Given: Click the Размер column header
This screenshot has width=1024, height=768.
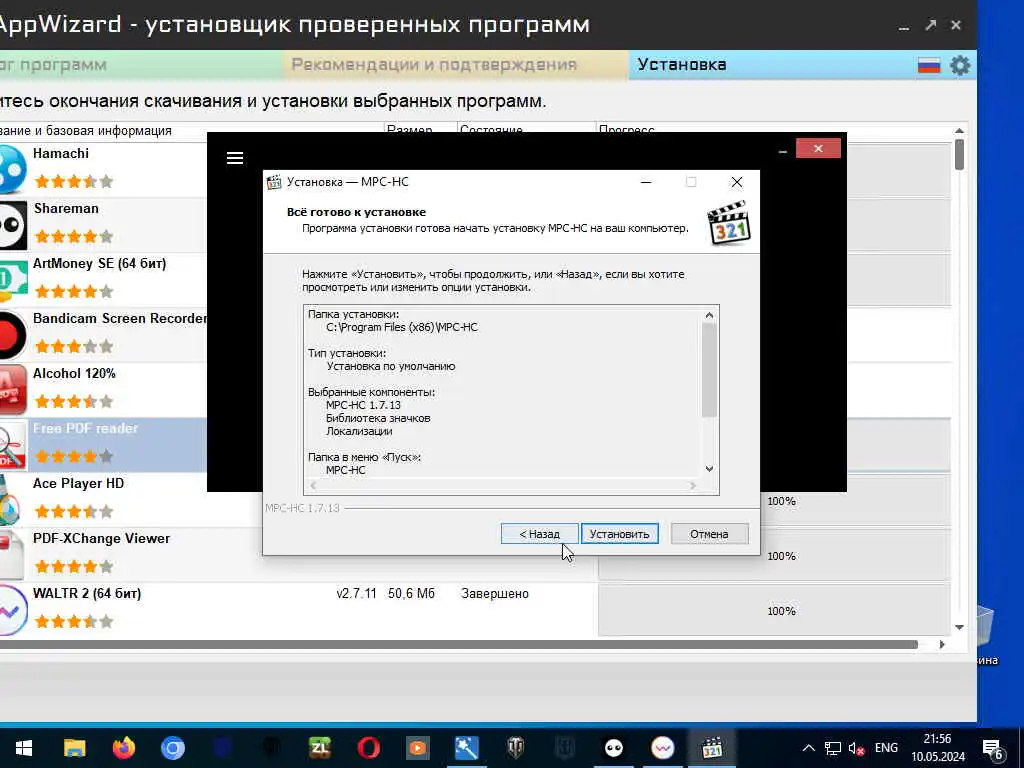Looking at the screenshot, I should pyautogui.click(x=421, y=129).
